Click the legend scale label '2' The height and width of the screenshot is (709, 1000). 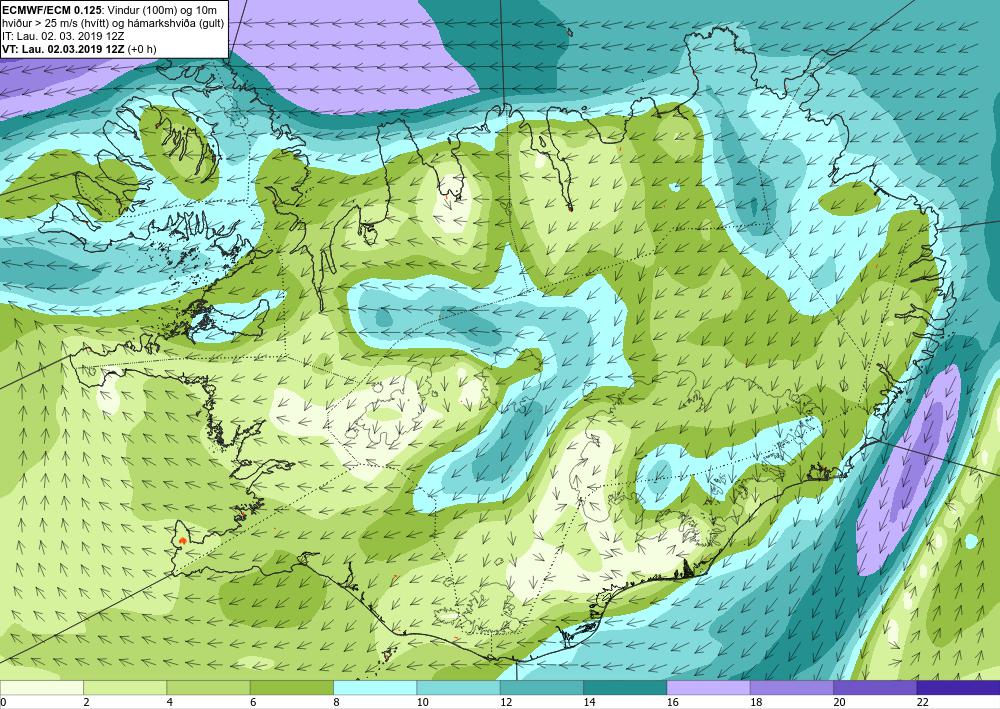click(86, 702)
